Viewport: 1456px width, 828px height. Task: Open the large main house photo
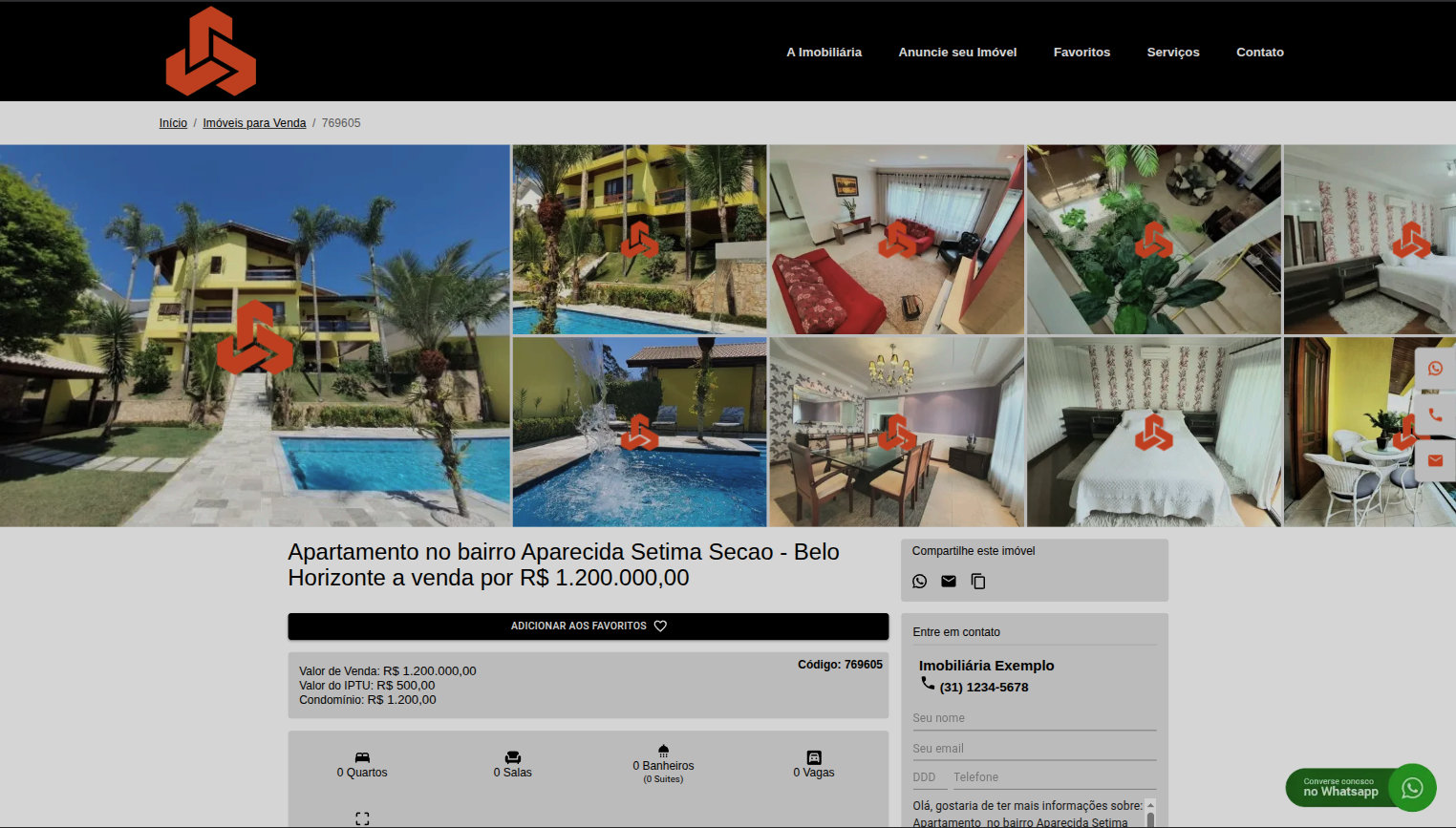pos(254,335)
